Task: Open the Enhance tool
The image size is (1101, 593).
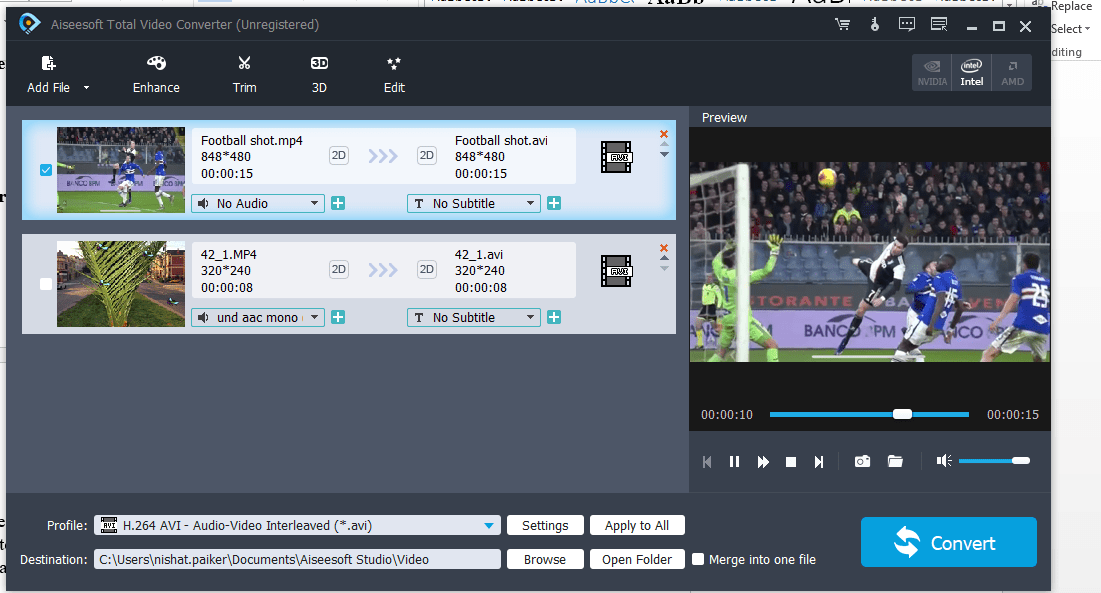Action: [156, 74]
